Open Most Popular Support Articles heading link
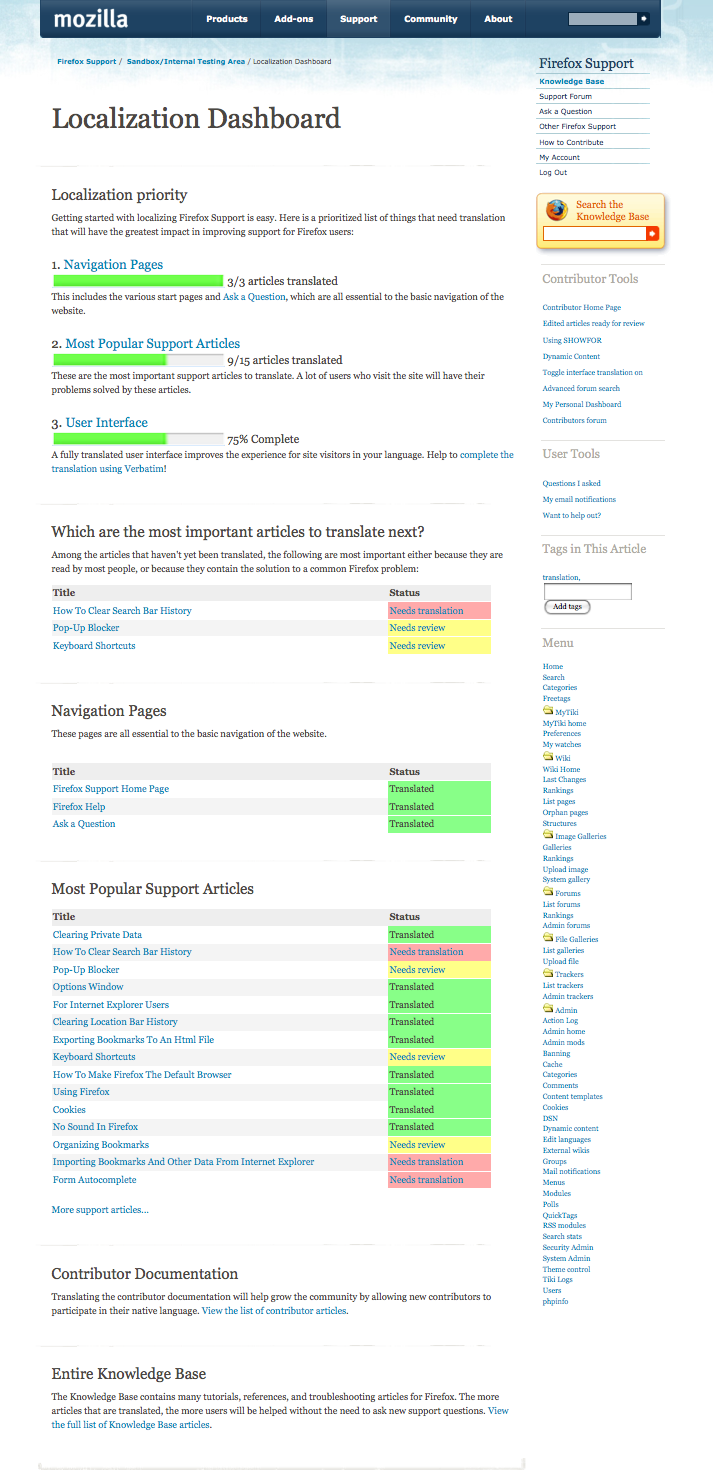Viewport: 713px width, 1470px height. 153,344
